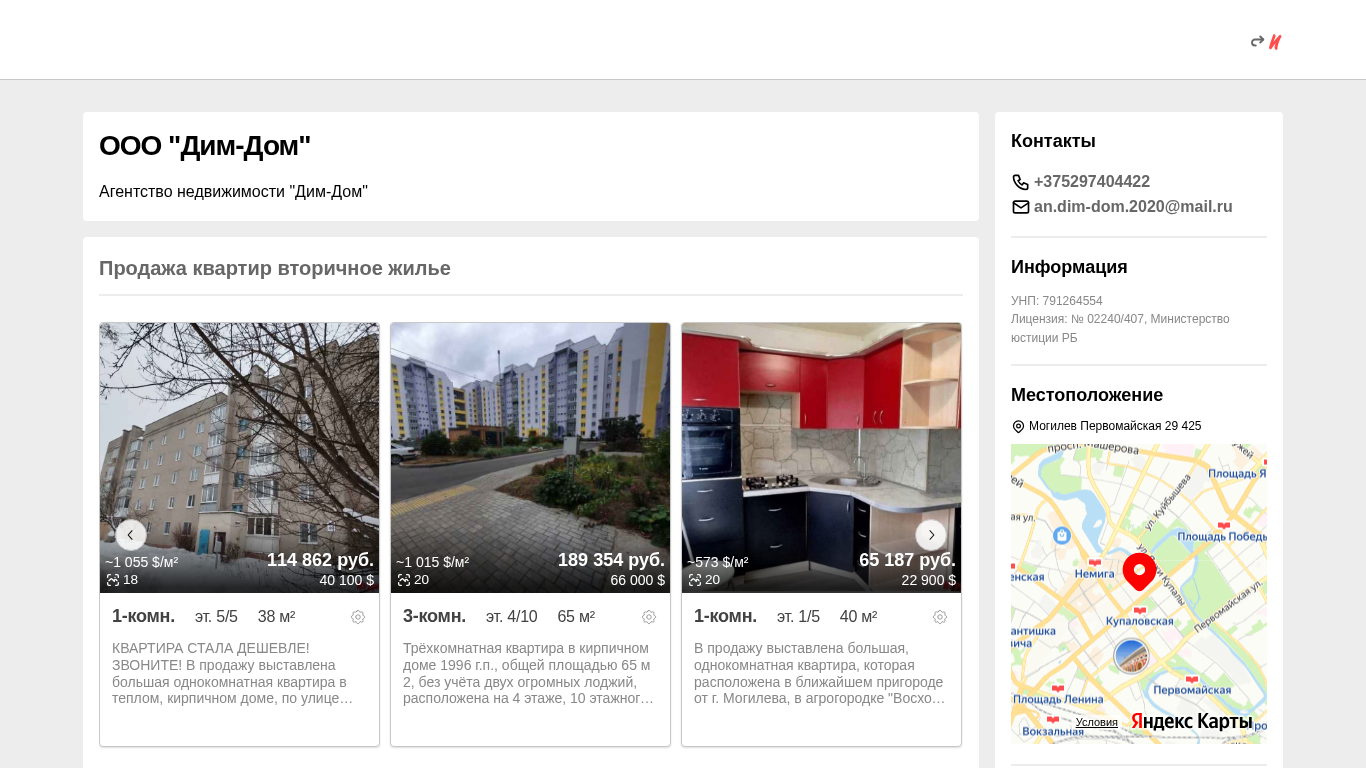Viewport: 1366px width, 768px height.
Task: Click the price 189 354 руб.
Action: [611, 560]
